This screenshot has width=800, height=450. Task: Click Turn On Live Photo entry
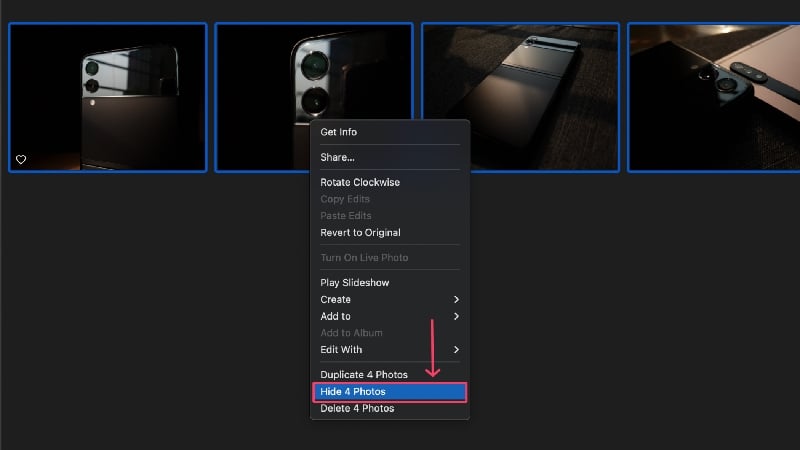pyautogui.click(x=390, y=258)
